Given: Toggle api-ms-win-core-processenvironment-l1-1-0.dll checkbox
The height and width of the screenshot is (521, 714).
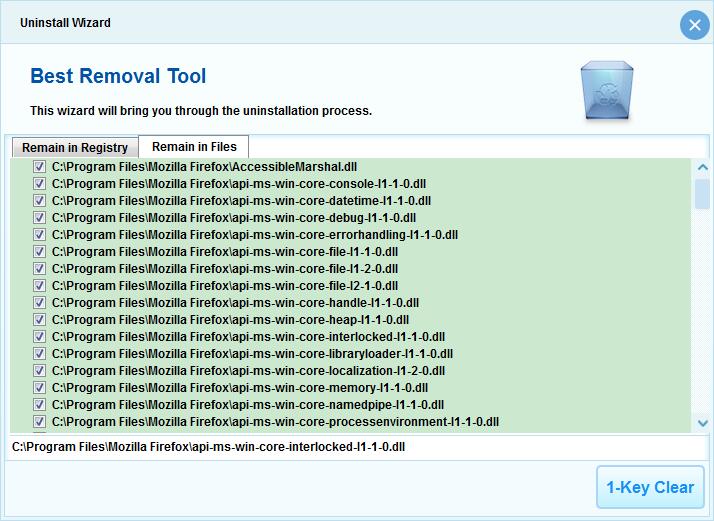Looking at the screenshot, I should click(39, 422).
